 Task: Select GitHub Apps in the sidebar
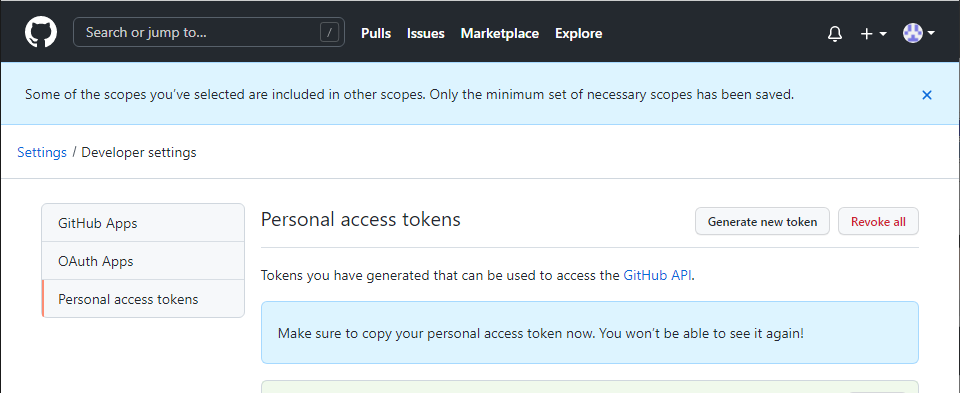pyautogui.click(x=143, y=223)
